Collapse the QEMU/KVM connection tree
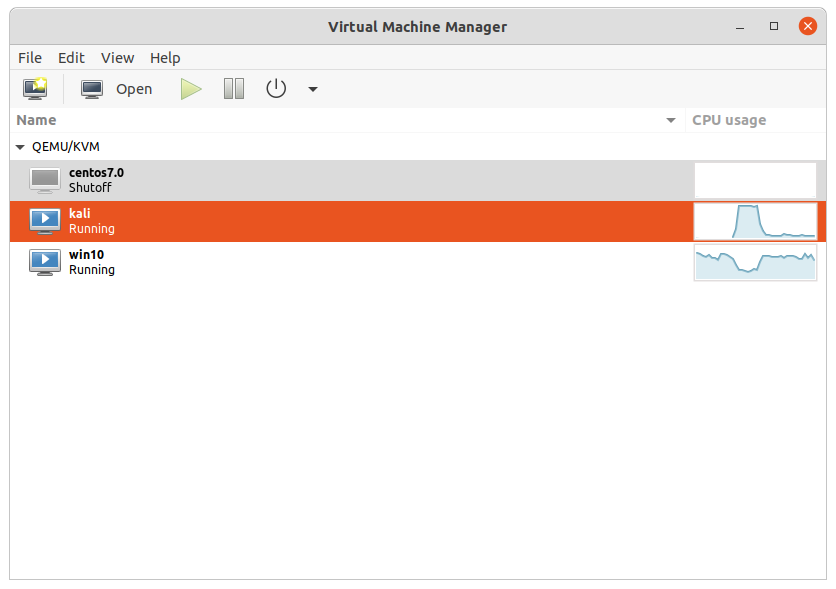The width and height of the screenshot is (836, 589). 20,147
